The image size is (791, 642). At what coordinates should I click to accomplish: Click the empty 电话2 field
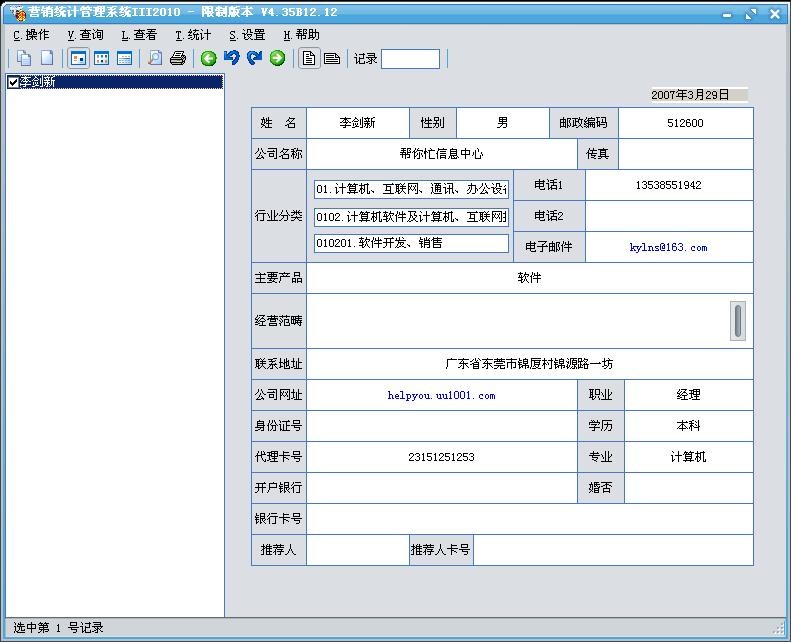point(669,216)
